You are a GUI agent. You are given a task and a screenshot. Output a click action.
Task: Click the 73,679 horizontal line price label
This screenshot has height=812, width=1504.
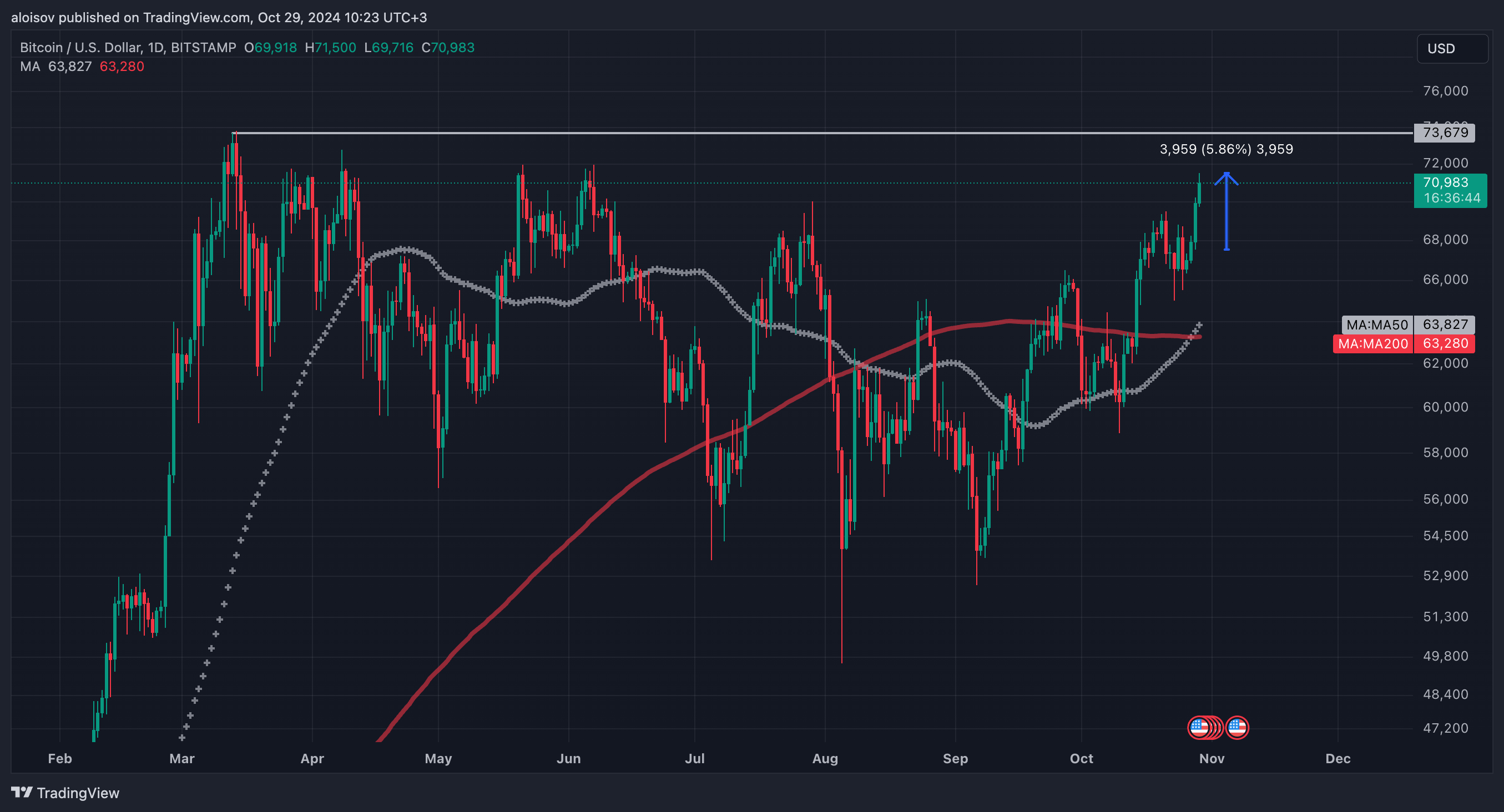(x=1445, y=133)
